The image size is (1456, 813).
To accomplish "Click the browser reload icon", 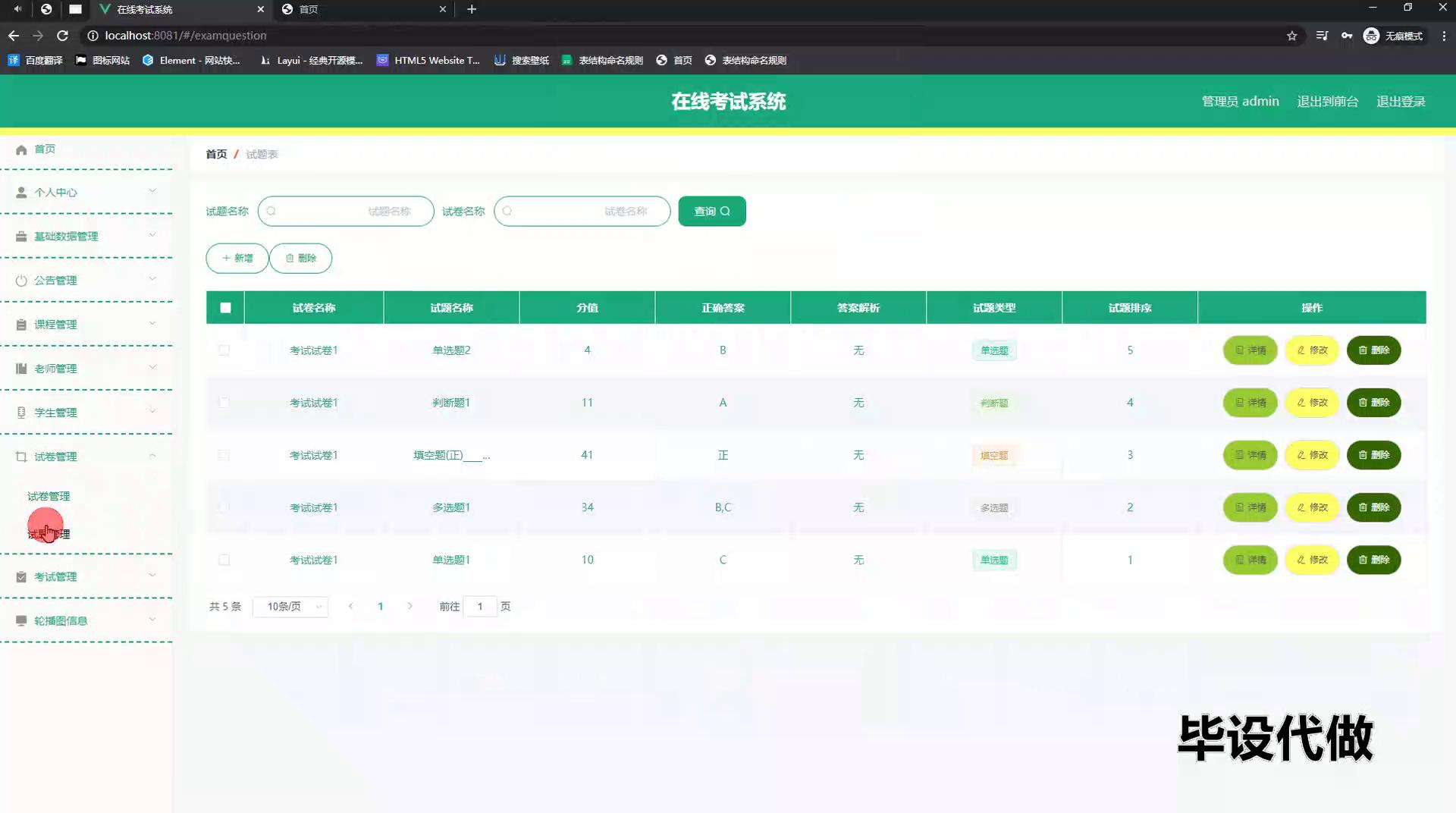I will click(x=63, y=36).
